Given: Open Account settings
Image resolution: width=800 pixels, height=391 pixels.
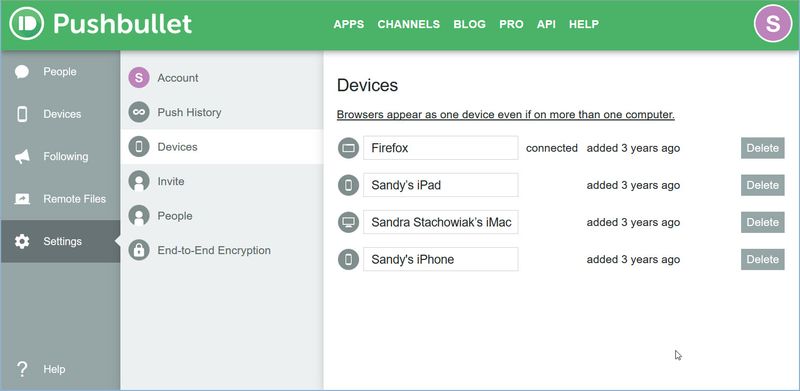Looking at the screenshot, I should click(222, 78).
